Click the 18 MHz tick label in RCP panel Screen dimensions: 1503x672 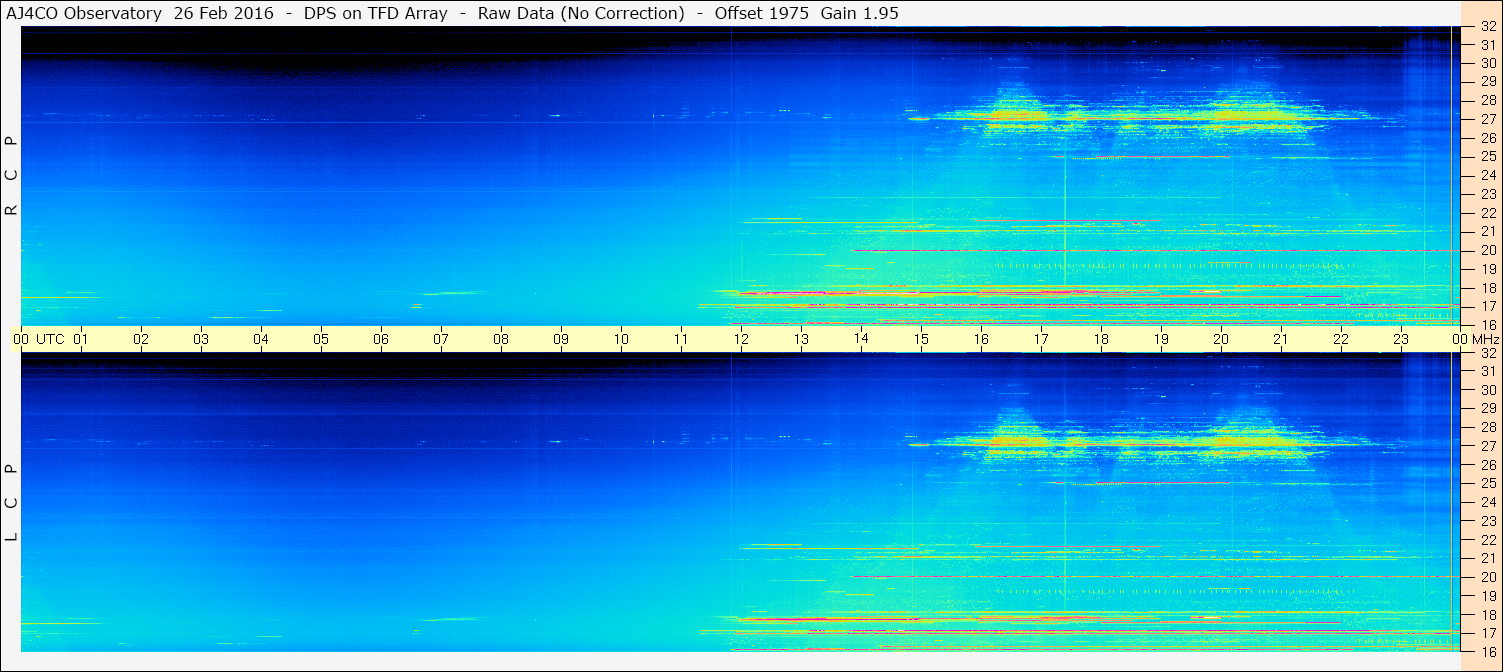point(1488,288)
